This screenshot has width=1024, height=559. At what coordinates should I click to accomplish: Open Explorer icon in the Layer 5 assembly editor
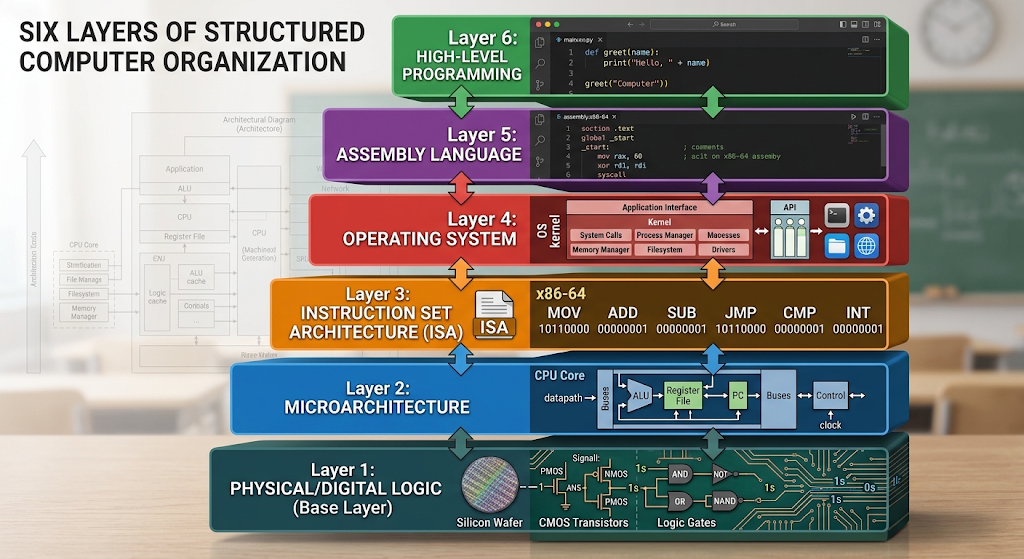540,120
